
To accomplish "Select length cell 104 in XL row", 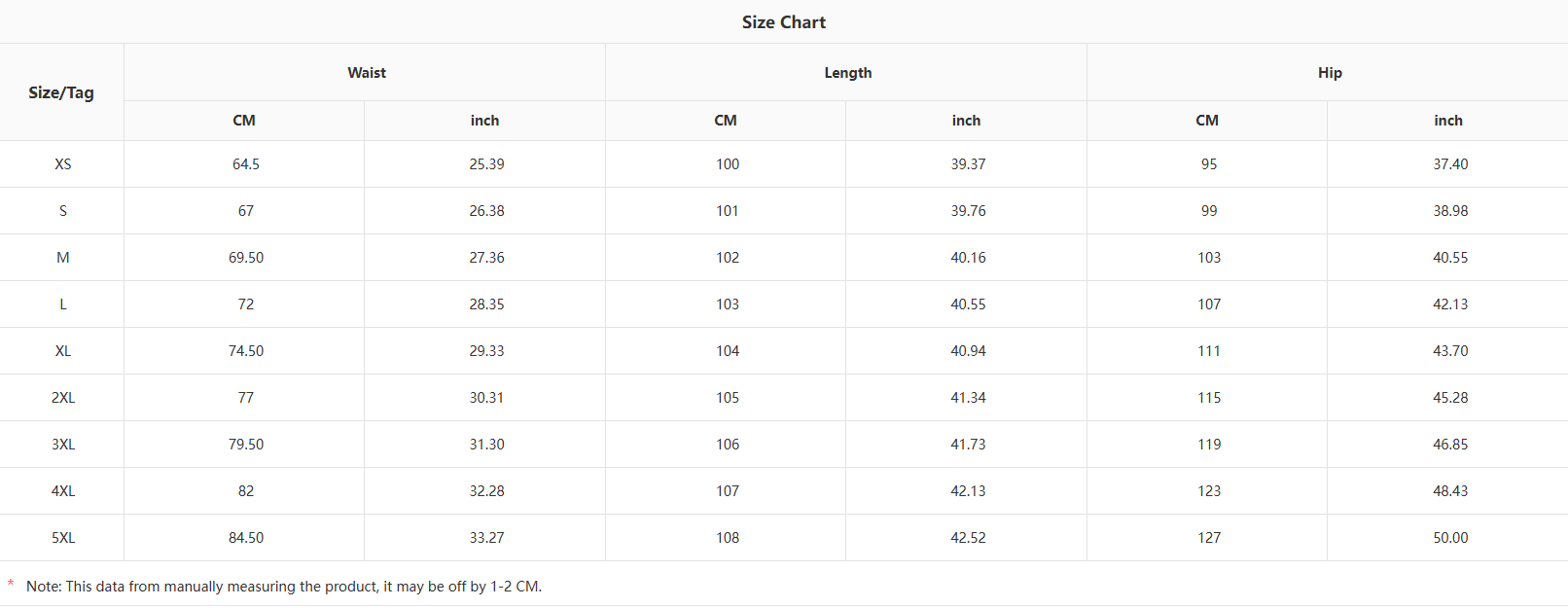I will 728,351.
